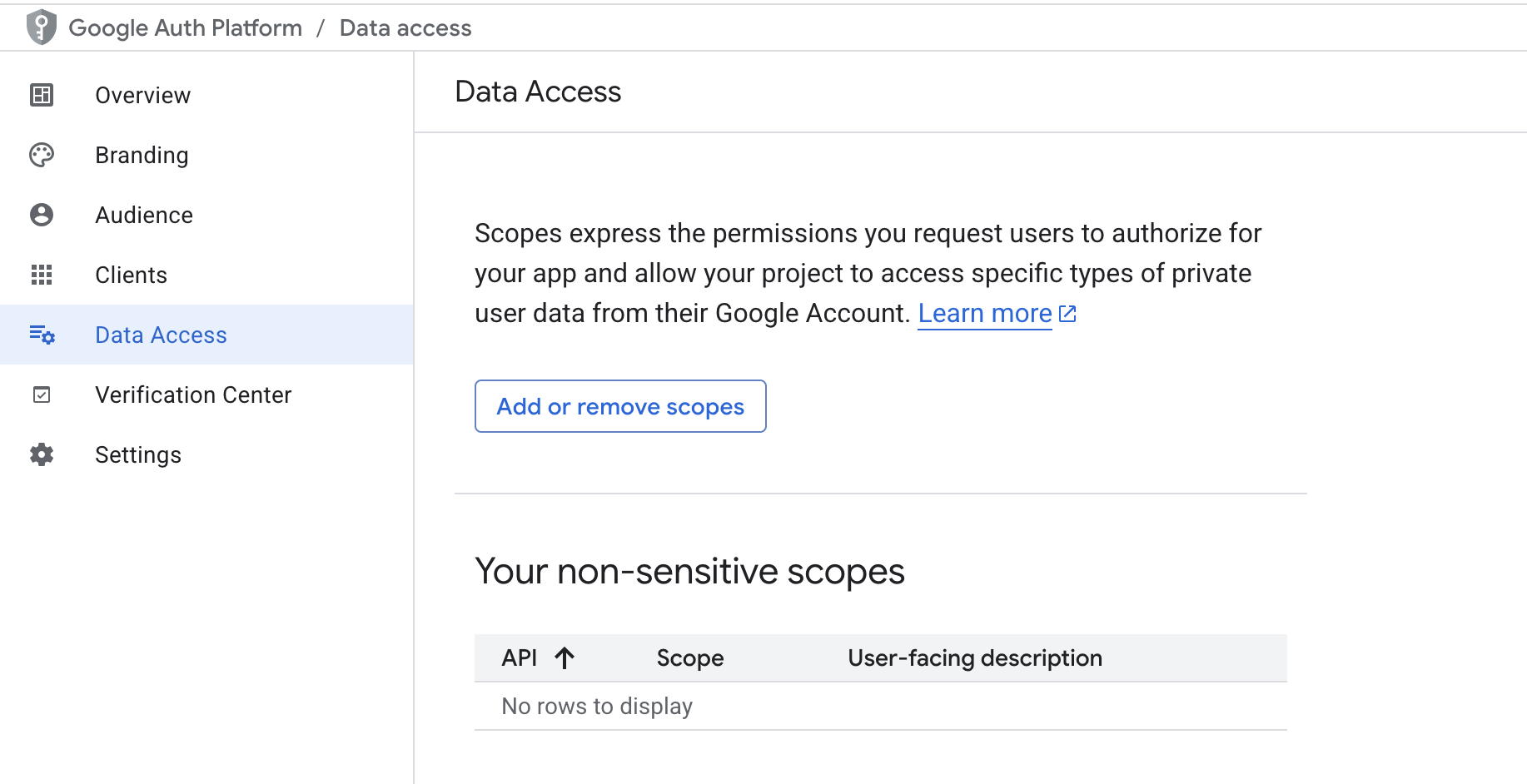Open the Clients section
This screenshot has width=1527, height=784.
pyautogui.click(x=131, y=275)
